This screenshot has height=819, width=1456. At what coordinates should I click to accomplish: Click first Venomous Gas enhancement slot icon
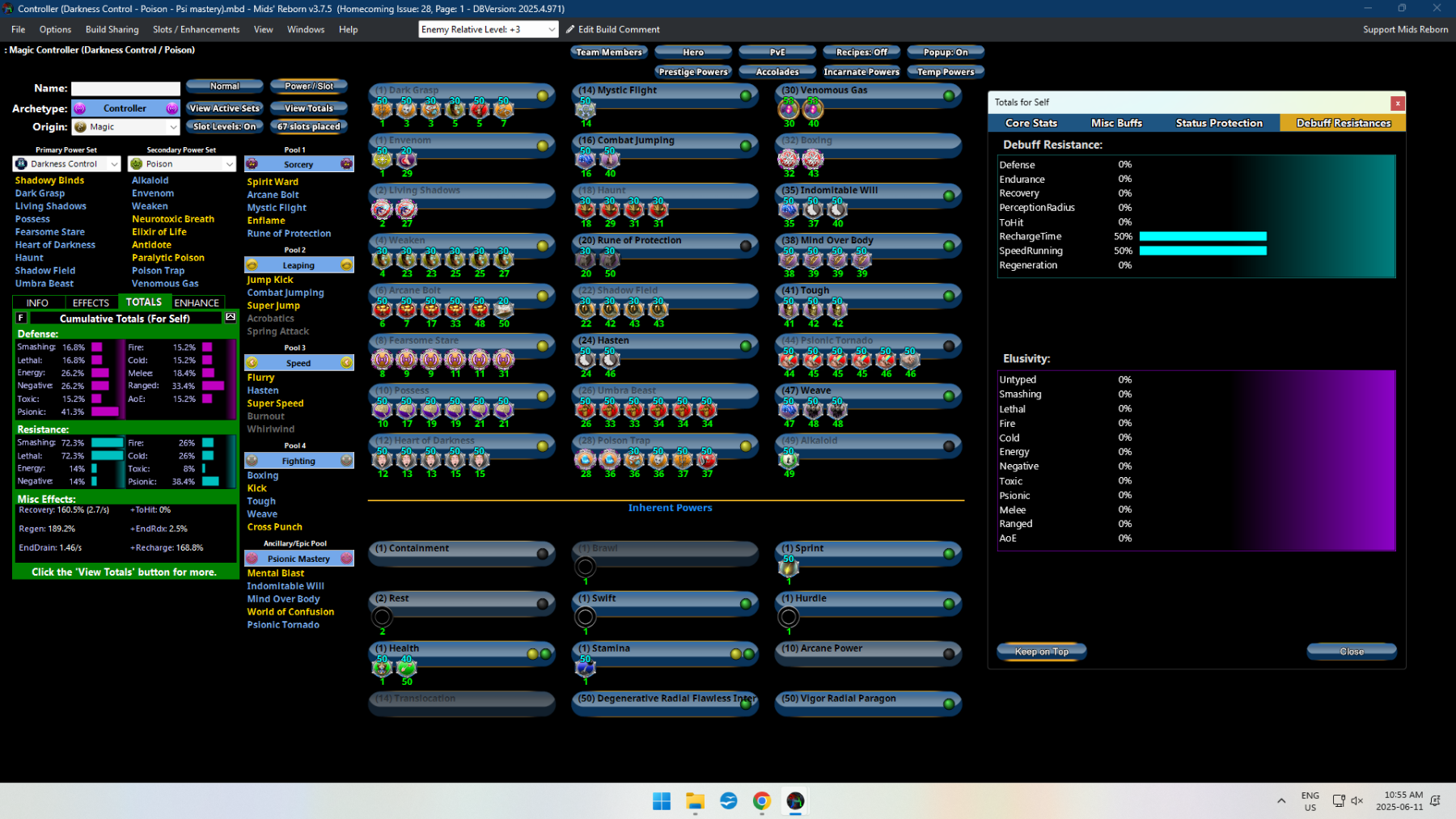point(789,108)
